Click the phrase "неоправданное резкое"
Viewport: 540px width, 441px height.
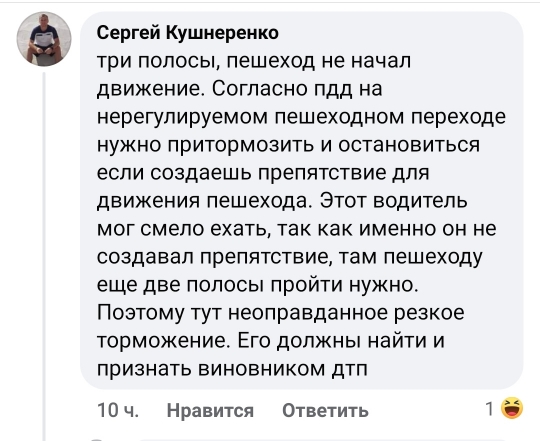[x=346, y=313]
